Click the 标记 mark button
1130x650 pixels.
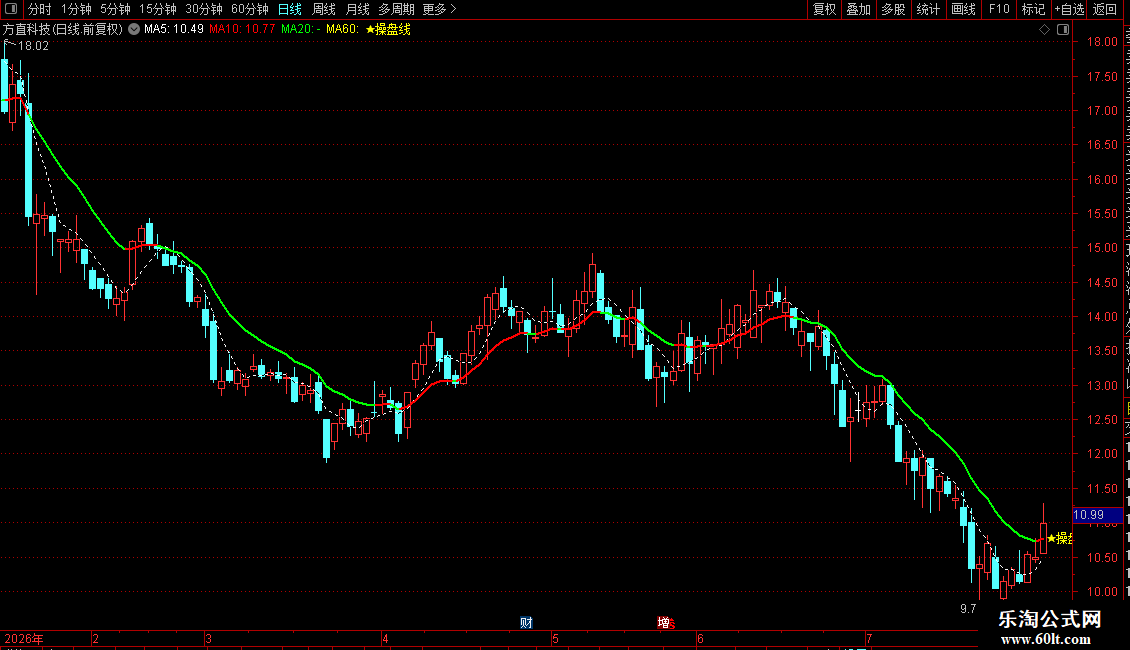(x=1033, y=9)
